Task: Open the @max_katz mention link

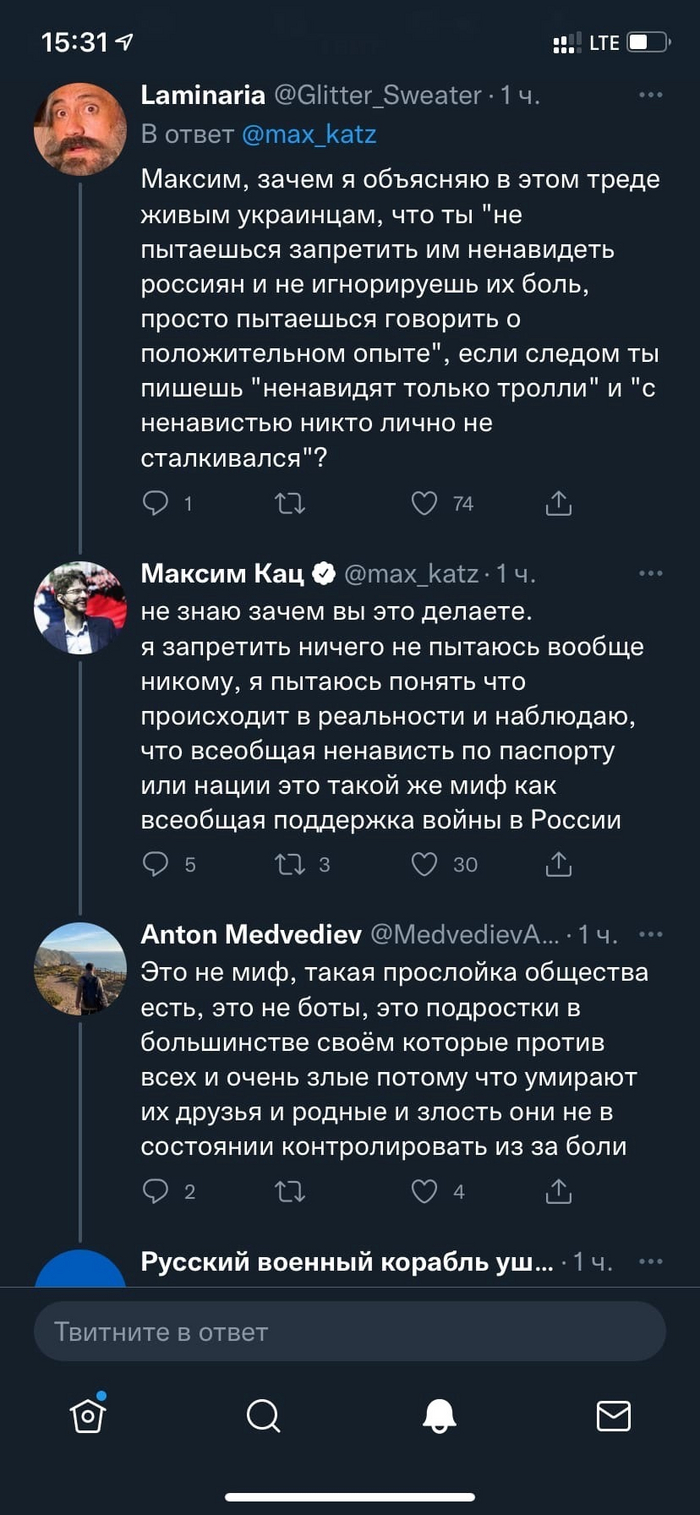Action: 309,134
